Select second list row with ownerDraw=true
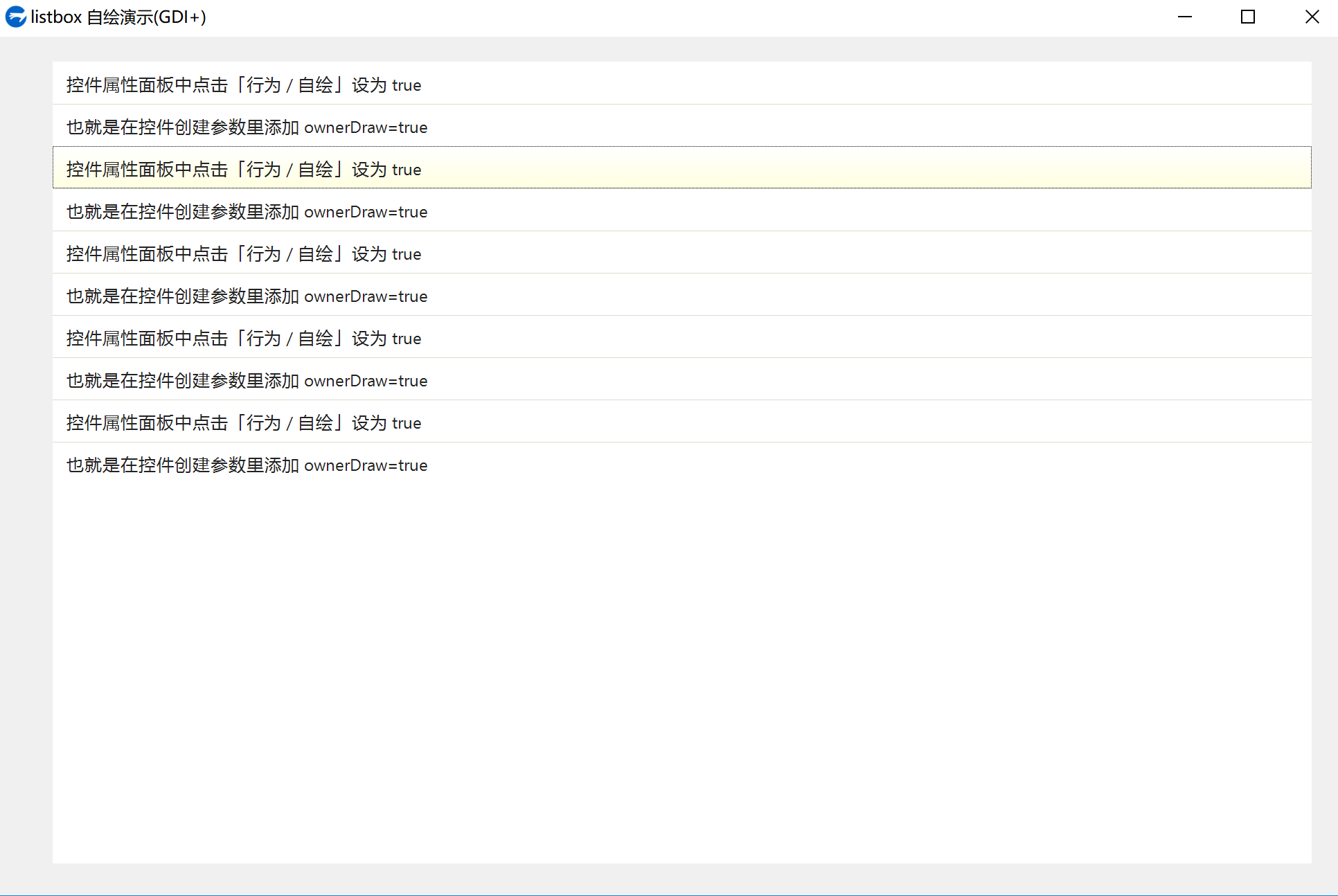The width and height of the screenshot is (1338, 896). 681,125
